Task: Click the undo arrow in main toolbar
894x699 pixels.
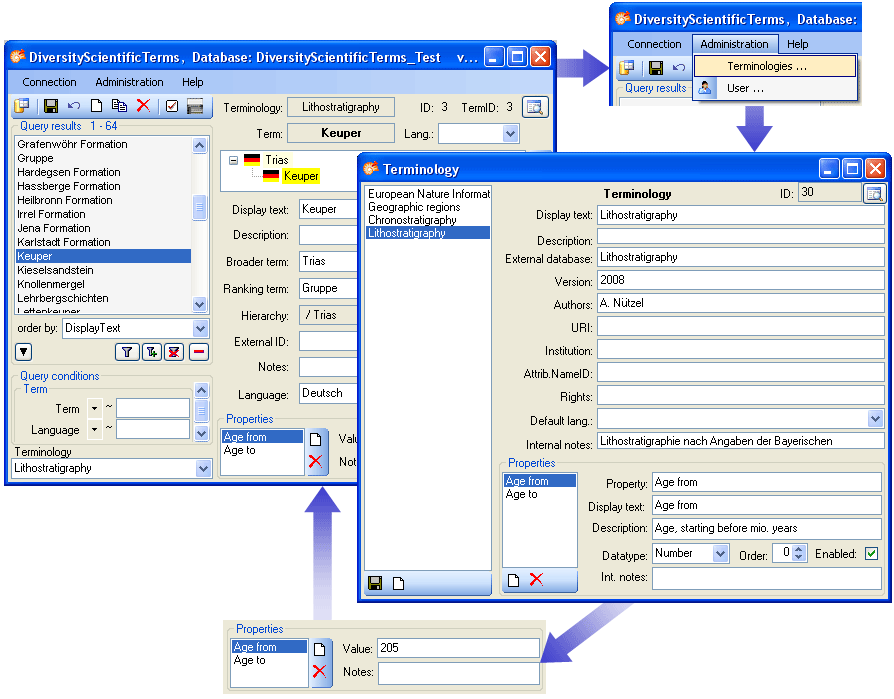Action: (x=74, y=106)
